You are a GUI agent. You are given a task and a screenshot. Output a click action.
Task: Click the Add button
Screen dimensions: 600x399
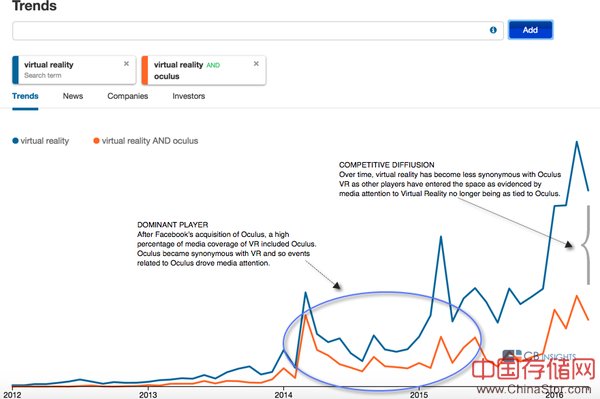point(530,30)
